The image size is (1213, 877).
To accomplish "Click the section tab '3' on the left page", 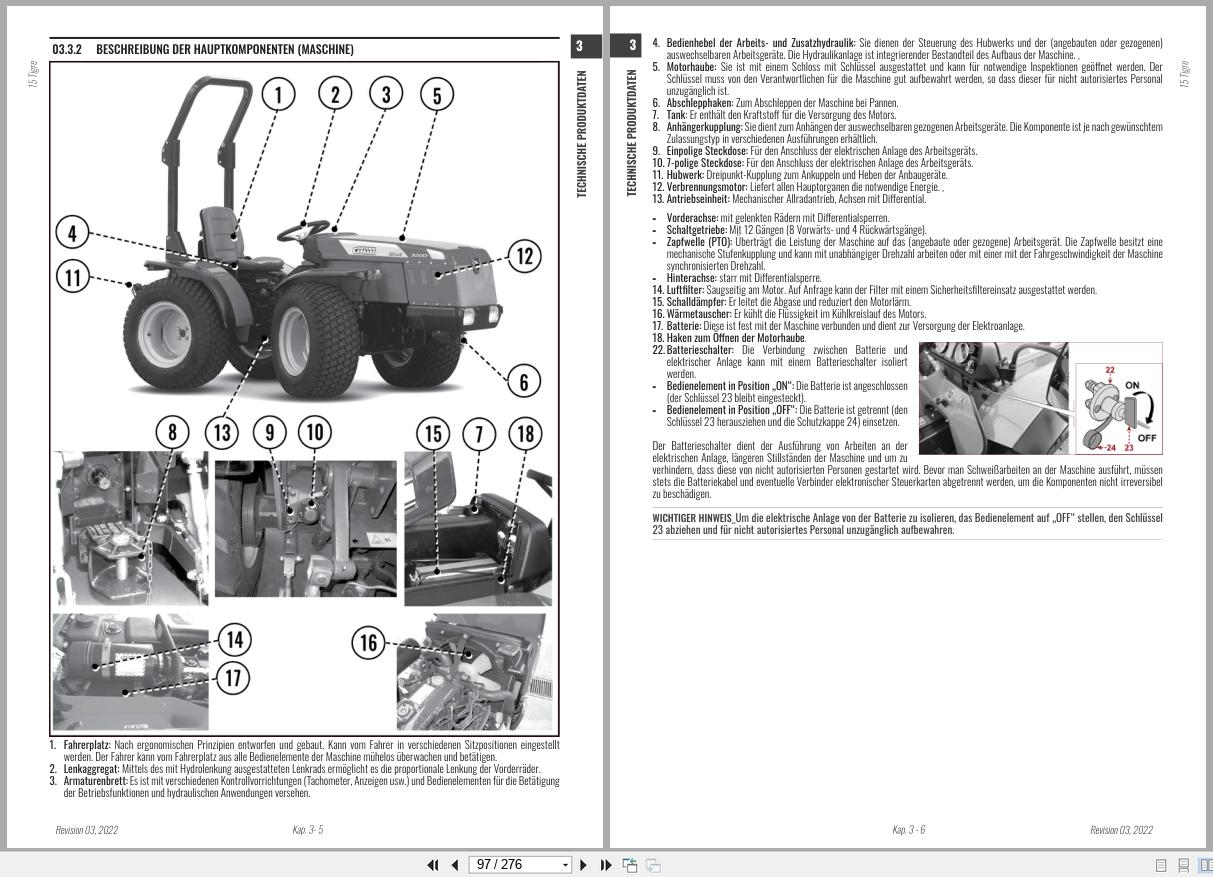I will [579, 46].
